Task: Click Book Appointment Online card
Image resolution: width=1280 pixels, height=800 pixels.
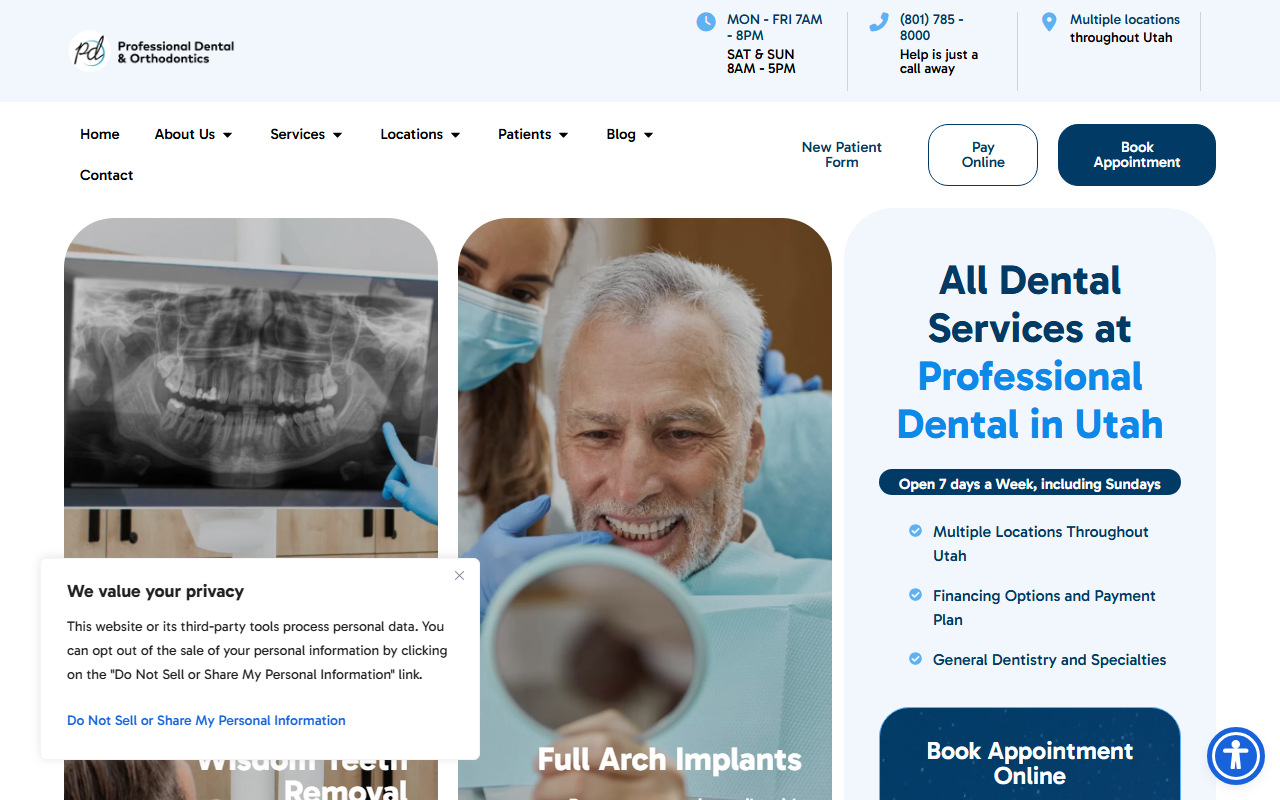Action: pyautogui.click(x=1030, y=754)
